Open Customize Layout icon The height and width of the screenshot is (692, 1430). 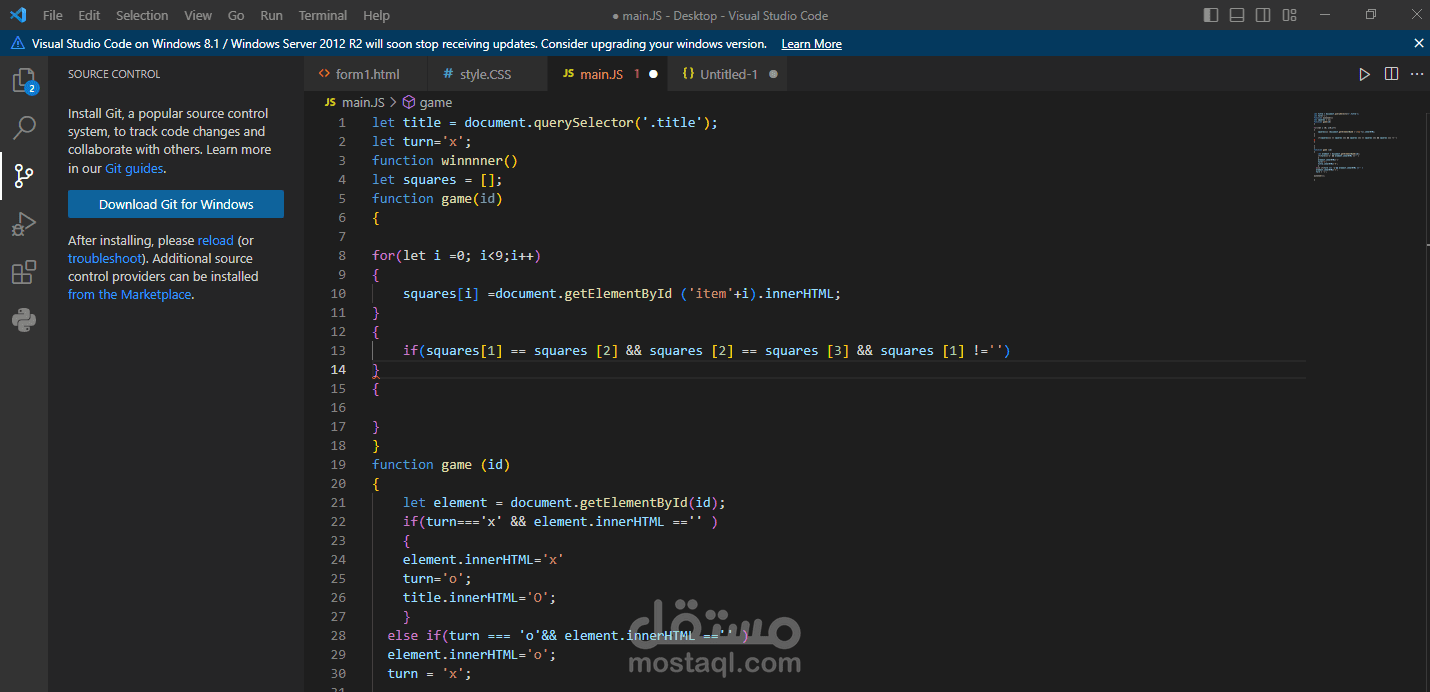(1289, 15)
